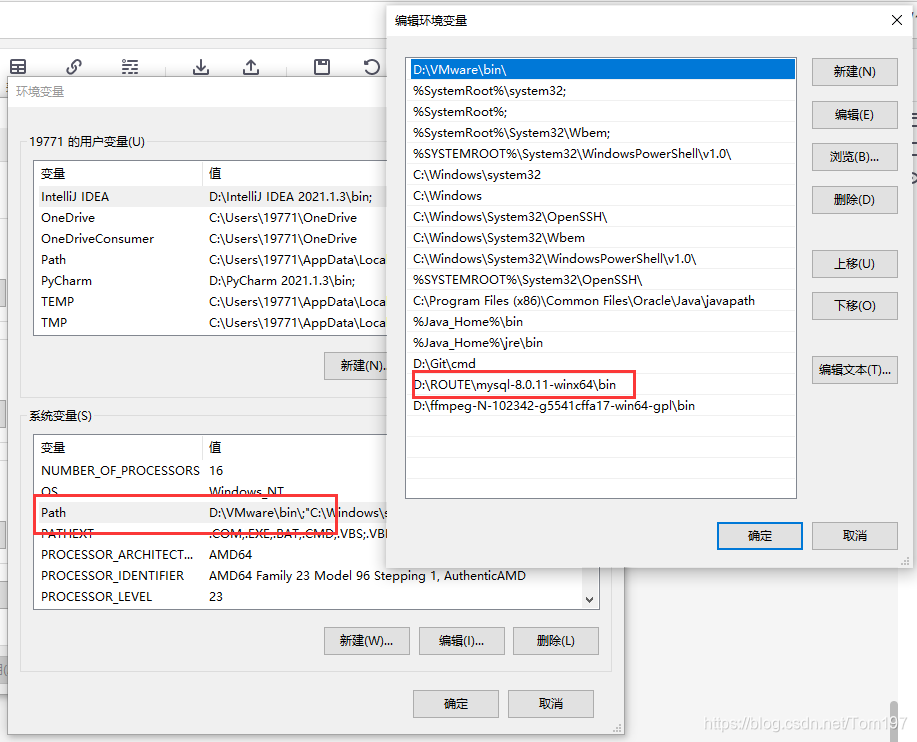Select the NUMBER_OF_PROCESSORS system variable
Image resolution: width=917 pixels, height=742 pixels.
pyautogui.click(x=211, y=471)
